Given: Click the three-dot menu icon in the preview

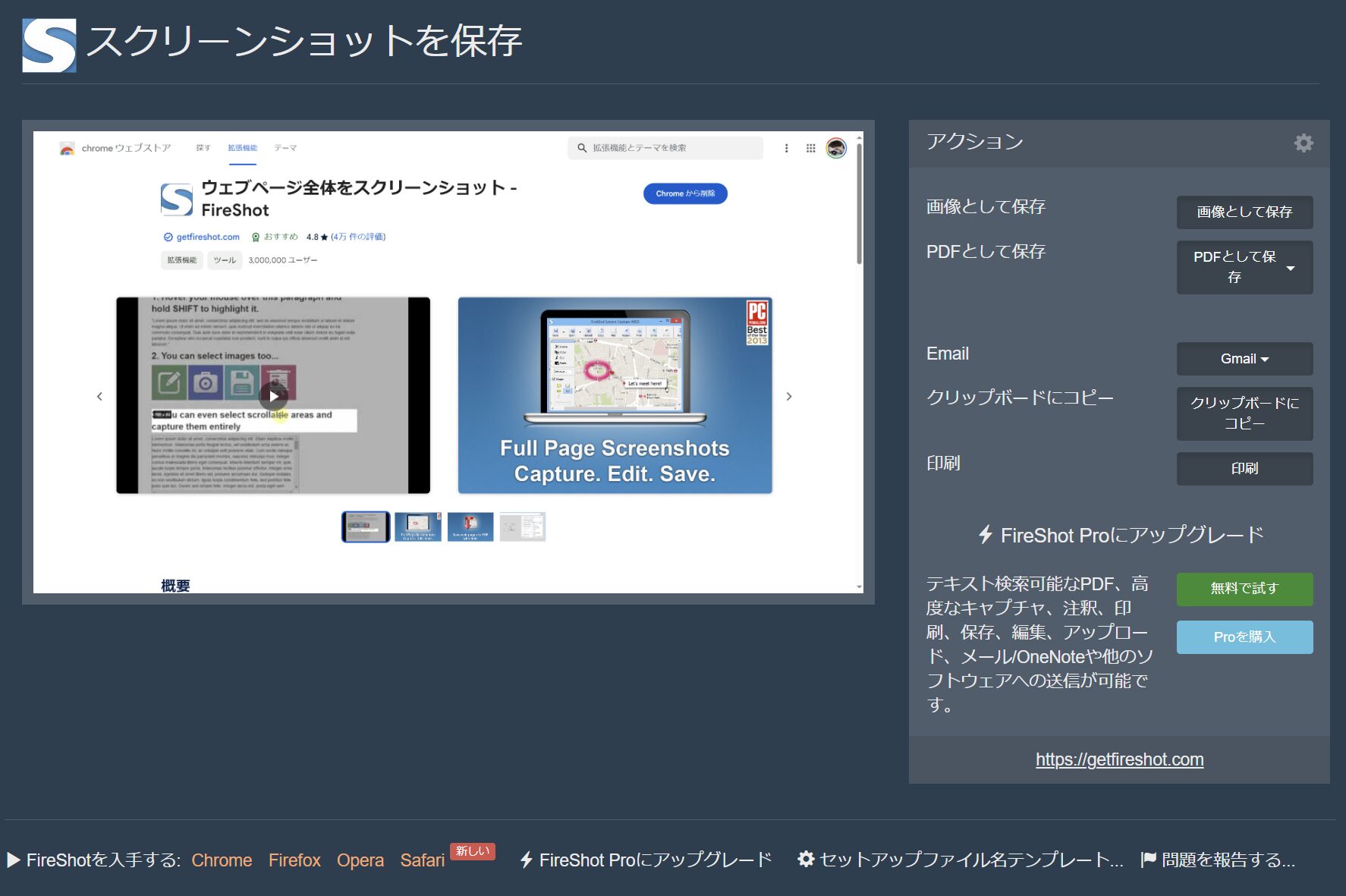Looking at the screenshot, I should pyautogui.click(x=786, y=148).
